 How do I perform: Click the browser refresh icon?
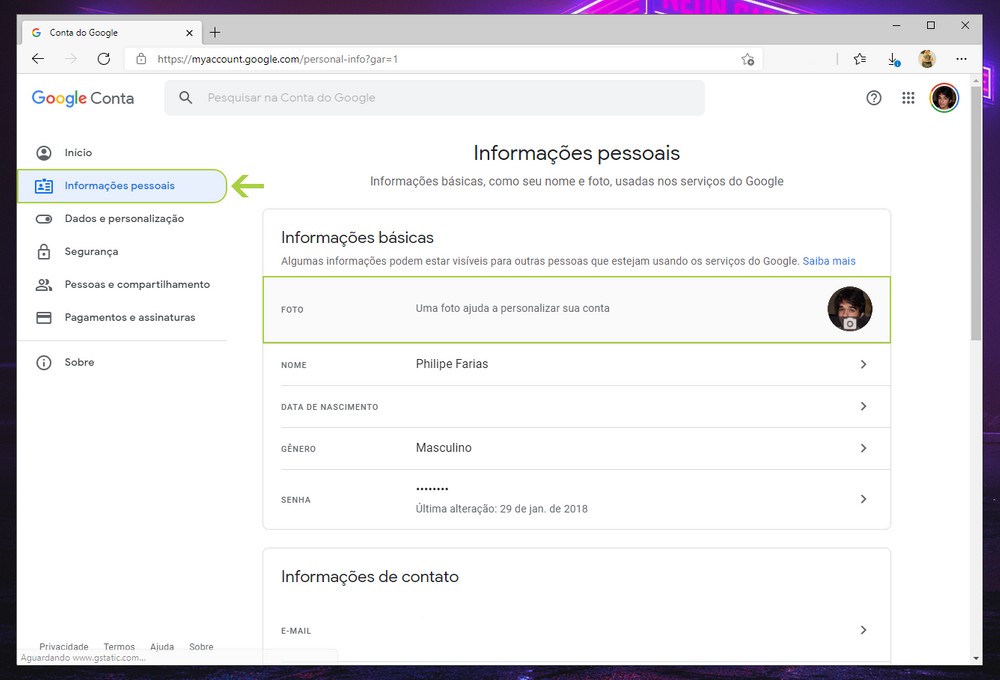click(x=104, y=59)
